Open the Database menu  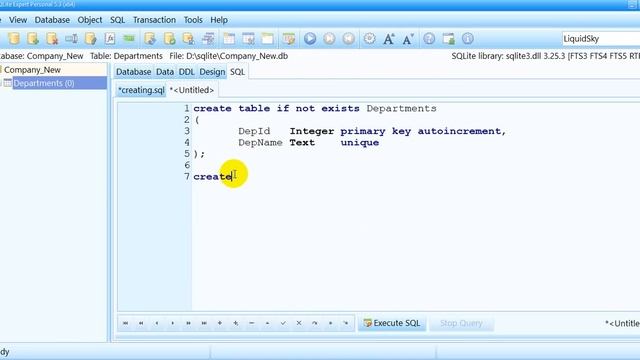click(52, 20)
